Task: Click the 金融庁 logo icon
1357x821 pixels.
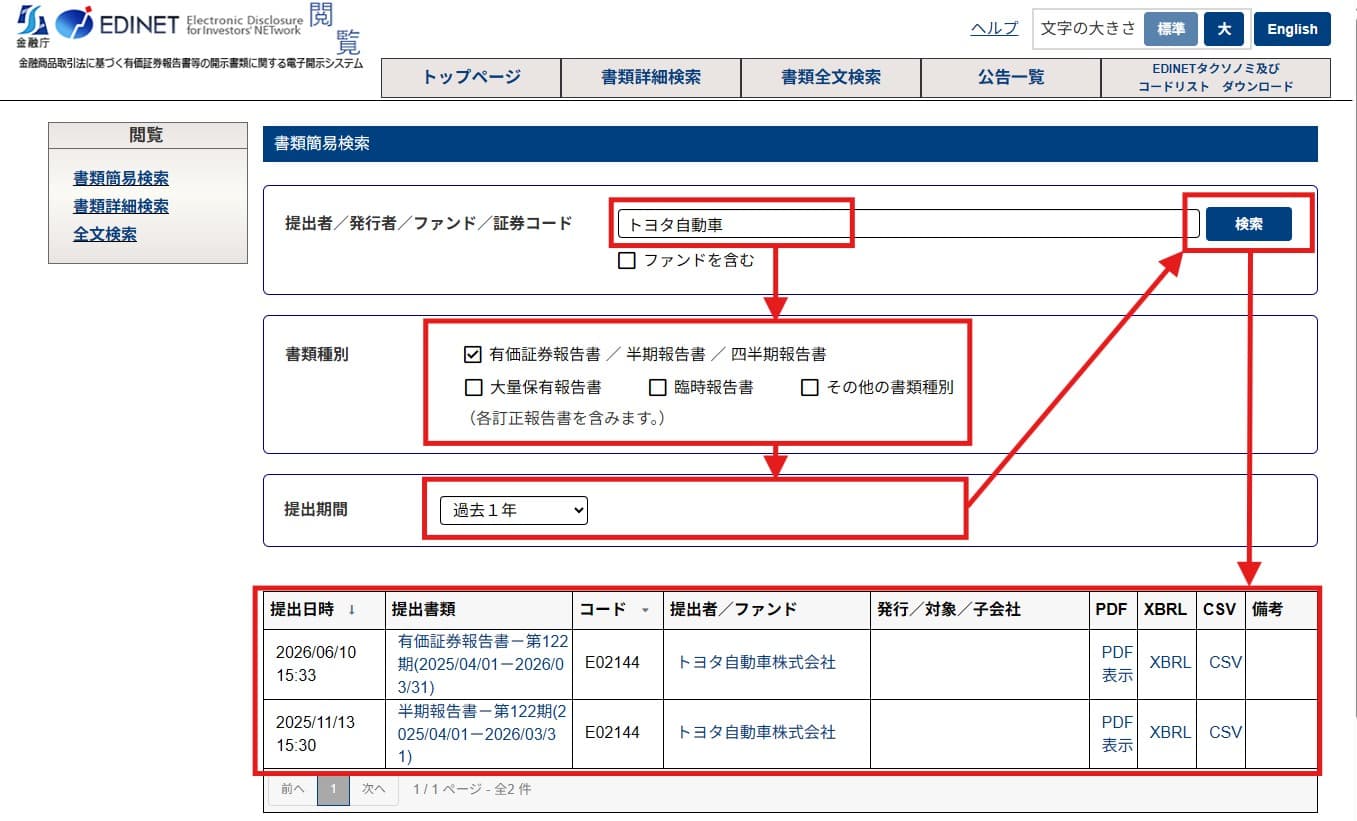Action: tap(32, 25)
